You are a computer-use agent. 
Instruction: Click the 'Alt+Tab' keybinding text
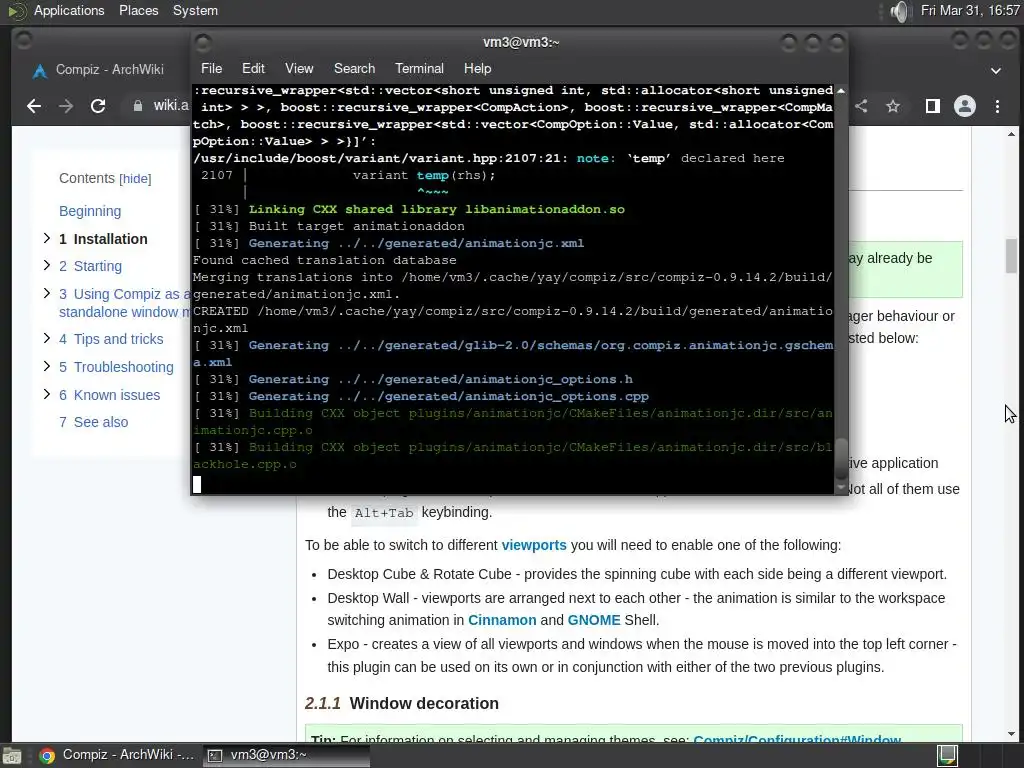[384, 513]
